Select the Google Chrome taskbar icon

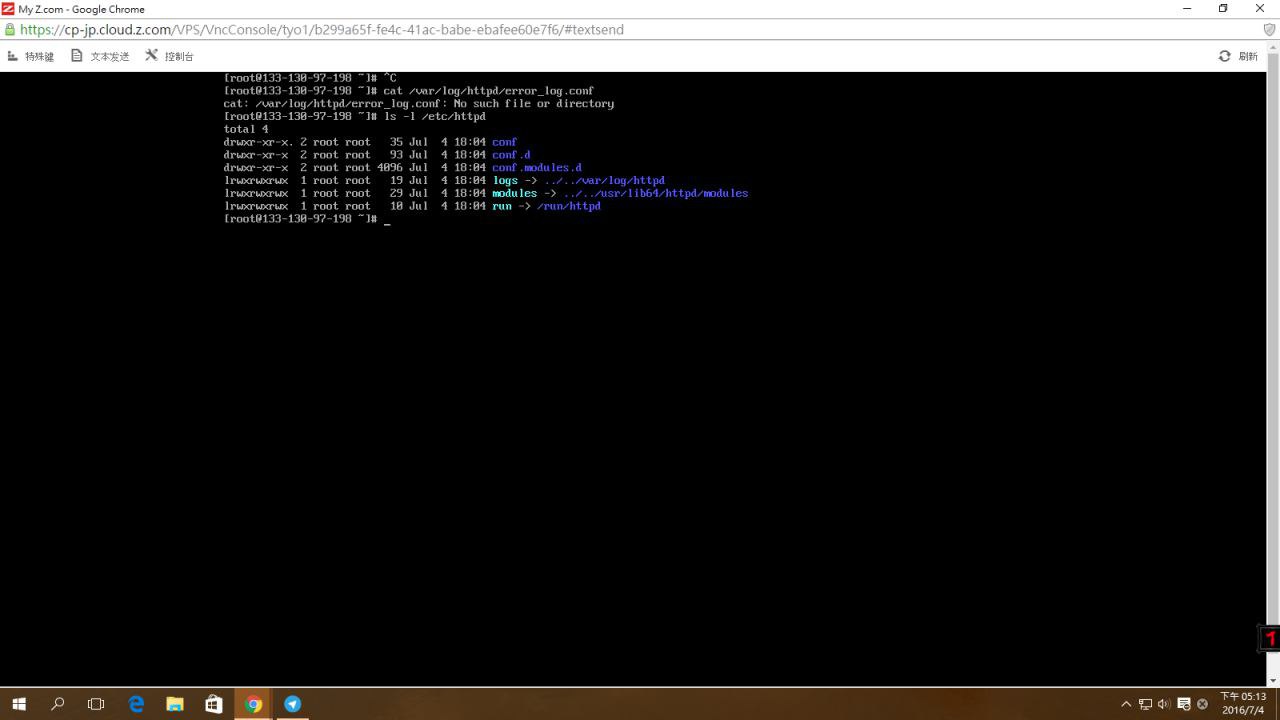pos(253,704)
